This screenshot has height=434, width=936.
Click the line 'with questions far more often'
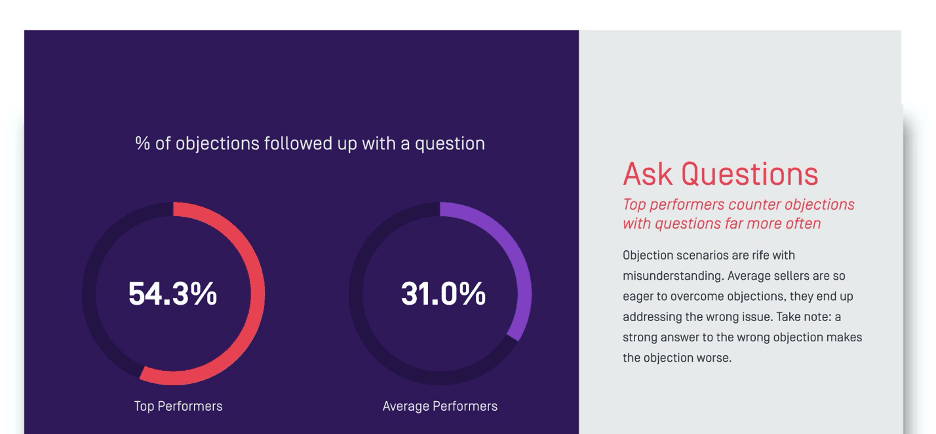pyautogui.click(x=721, y=223)
